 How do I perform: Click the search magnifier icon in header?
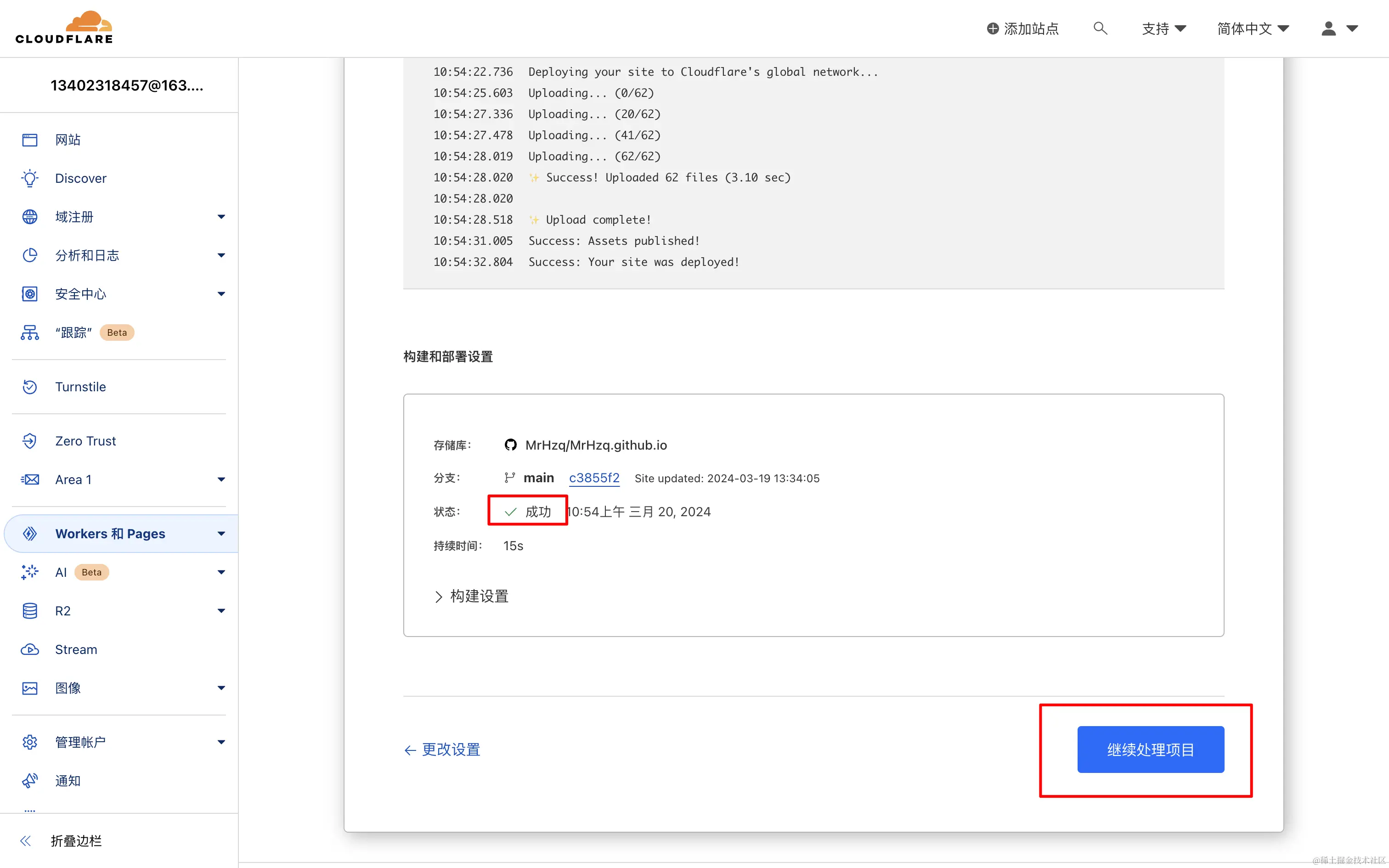[1100, 28]
